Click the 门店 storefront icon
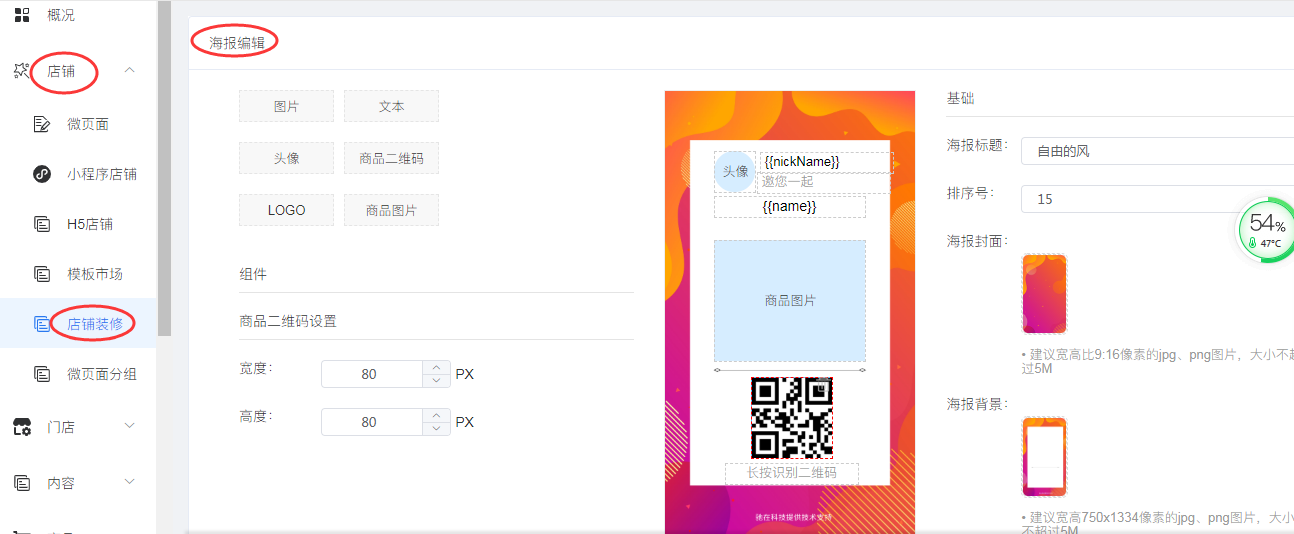The image size is (1294, 534). pos(22,427)
